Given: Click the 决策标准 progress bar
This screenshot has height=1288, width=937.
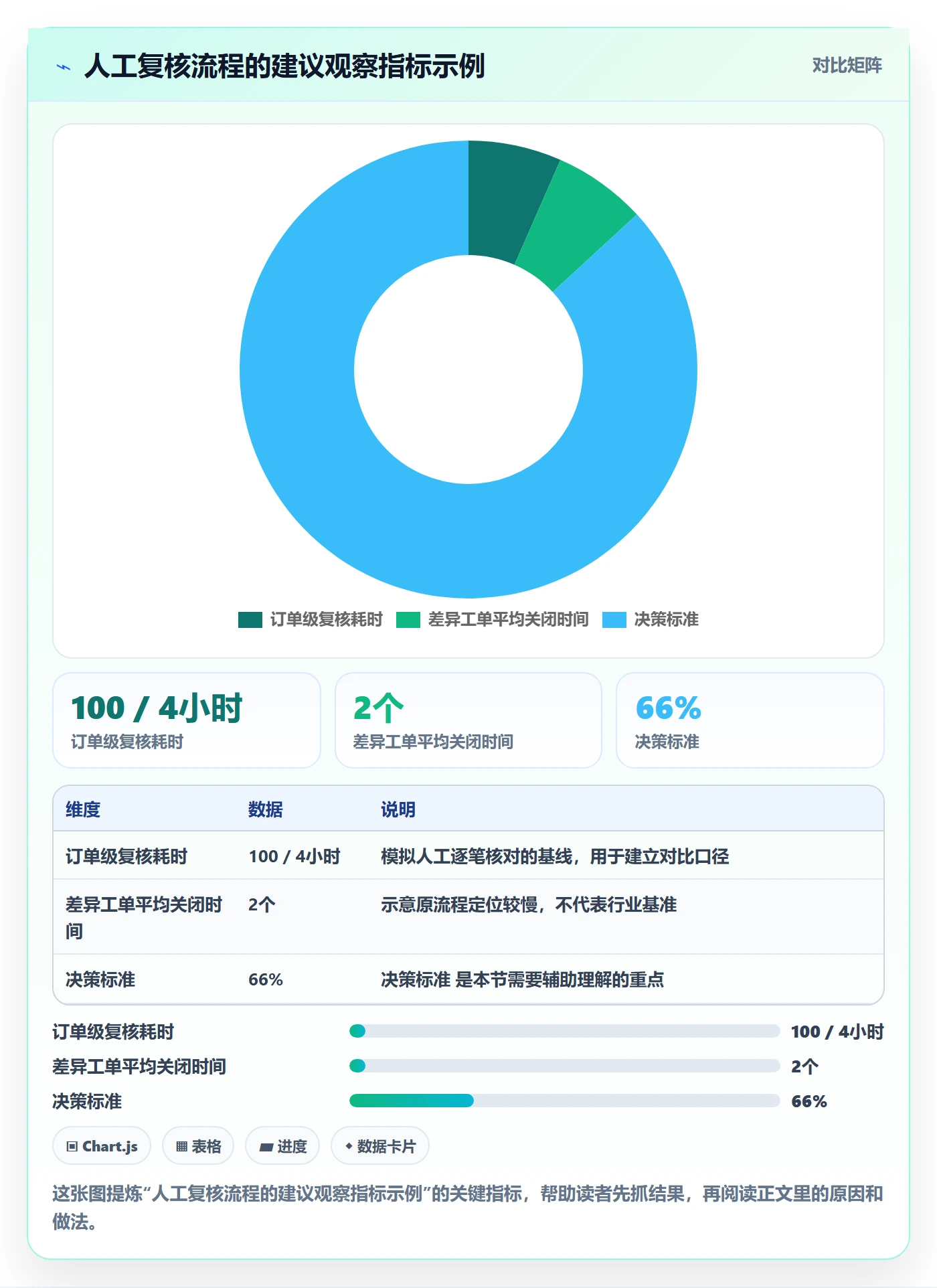Looking at the screenshot, I should pos(564,1101).
